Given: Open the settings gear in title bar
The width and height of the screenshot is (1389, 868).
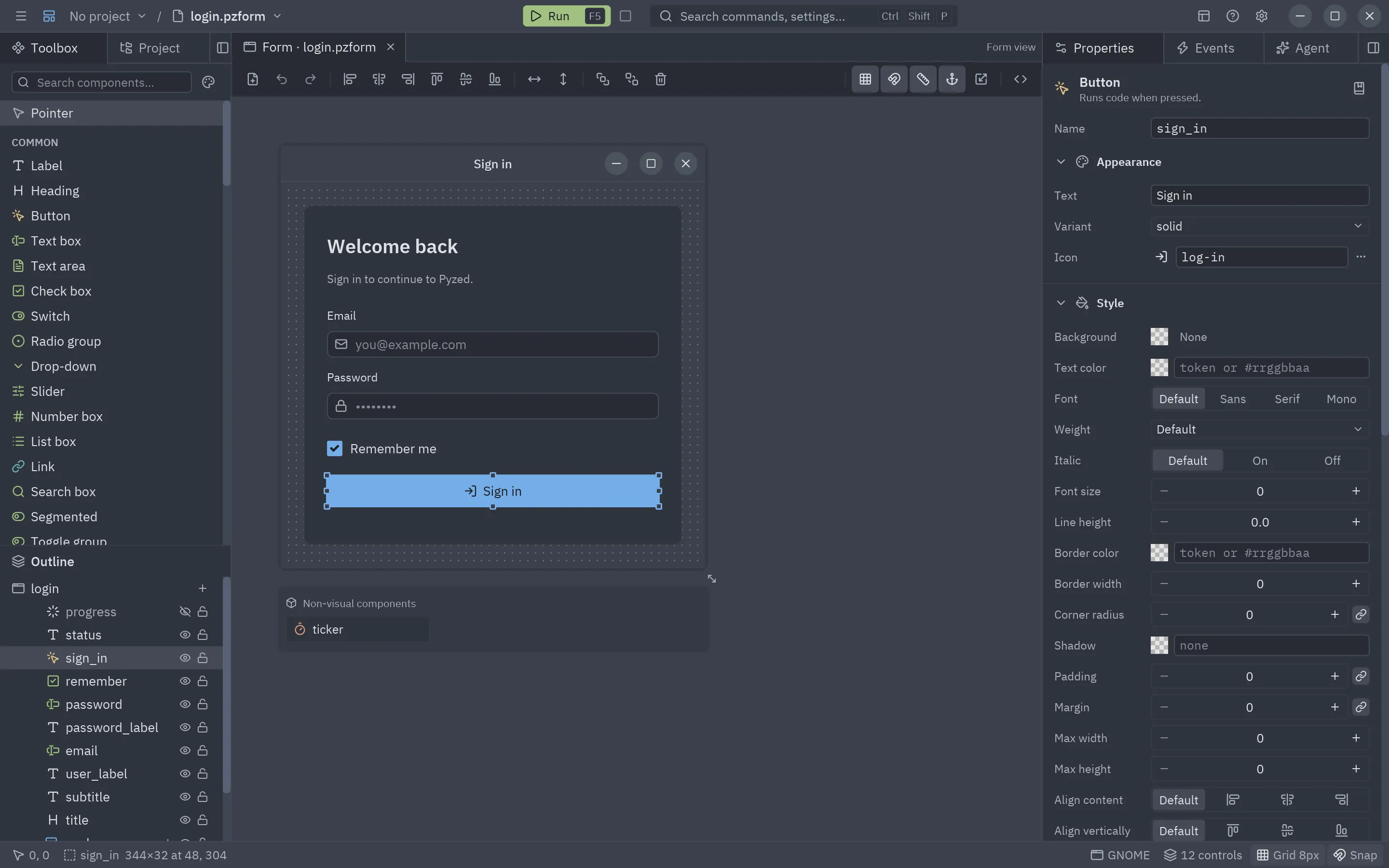Looking at the screenshot, I should pyautogui.click(x=1261, y=16).
